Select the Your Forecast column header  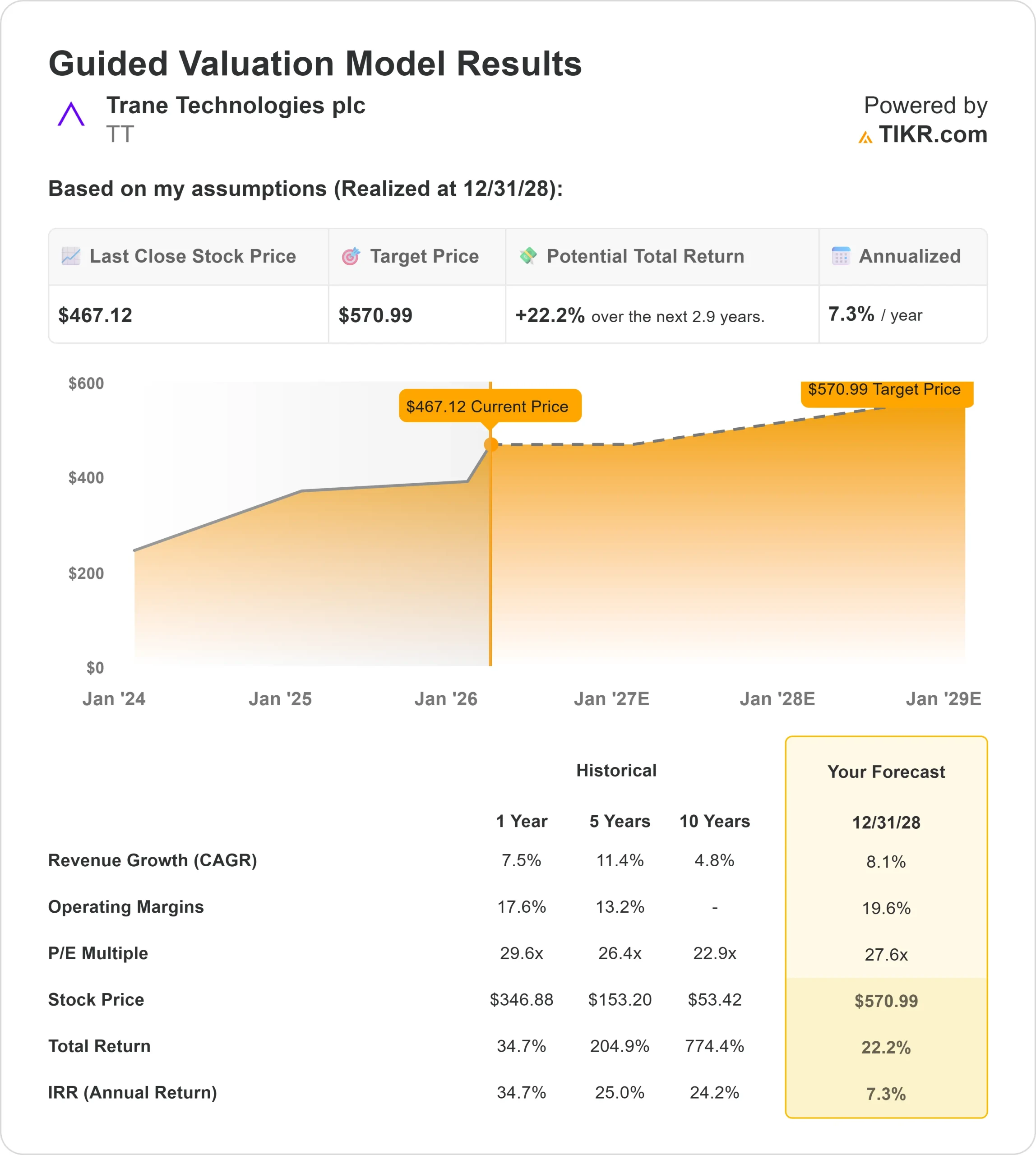(x=886, y=772)
